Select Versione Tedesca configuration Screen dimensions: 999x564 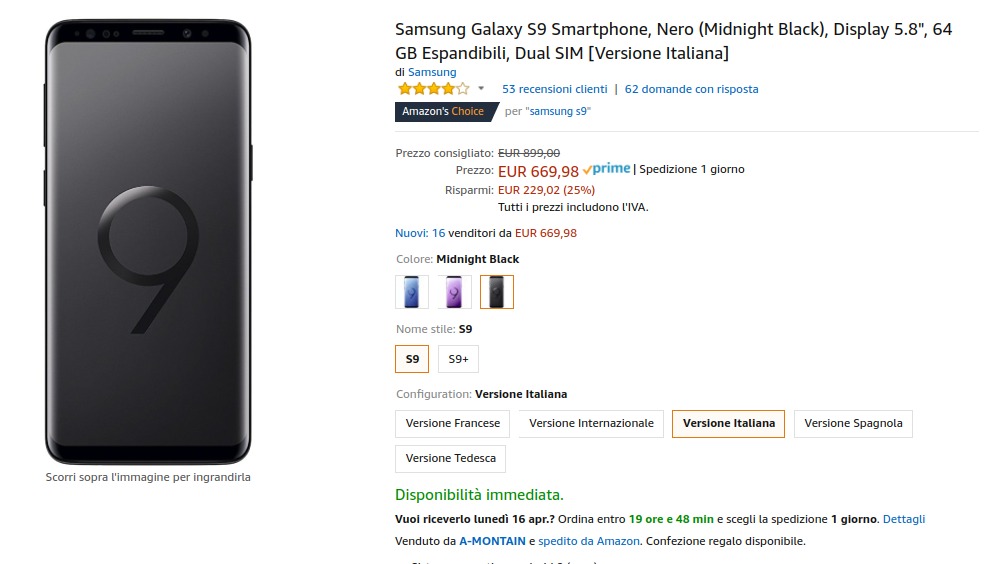(x=451, y=458)
